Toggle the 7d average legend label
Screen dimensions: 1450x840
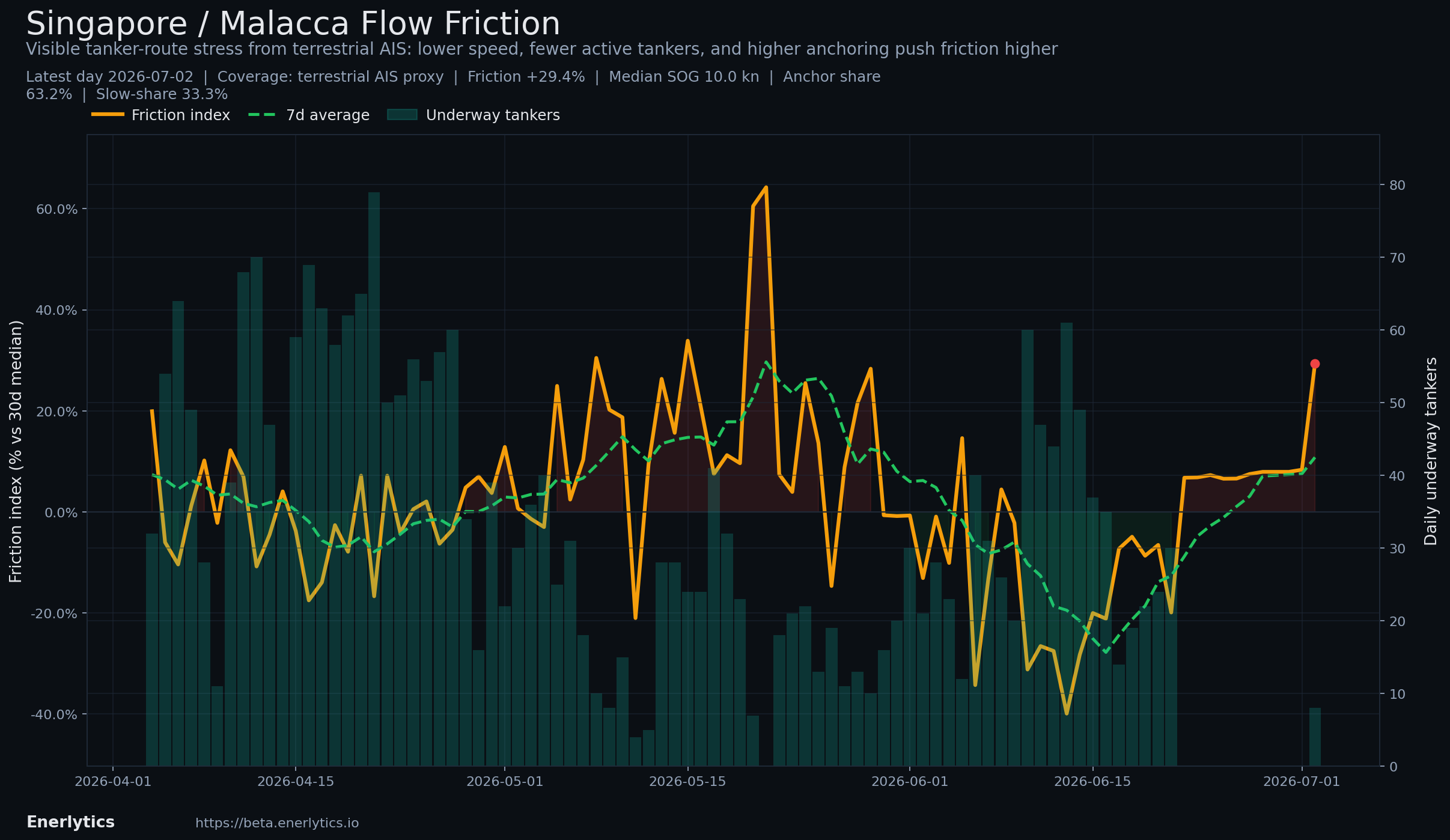(x=327, y=115)
